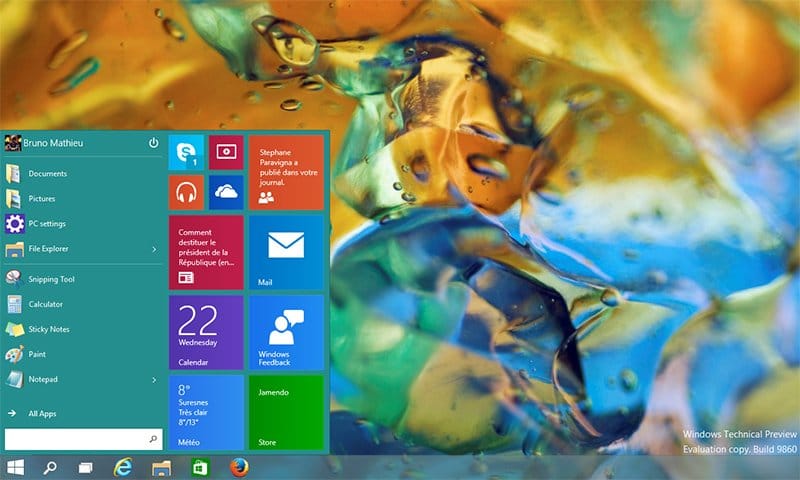Click the Windows Start button on taskbar
800x480 pixels.
coord(15,467)
